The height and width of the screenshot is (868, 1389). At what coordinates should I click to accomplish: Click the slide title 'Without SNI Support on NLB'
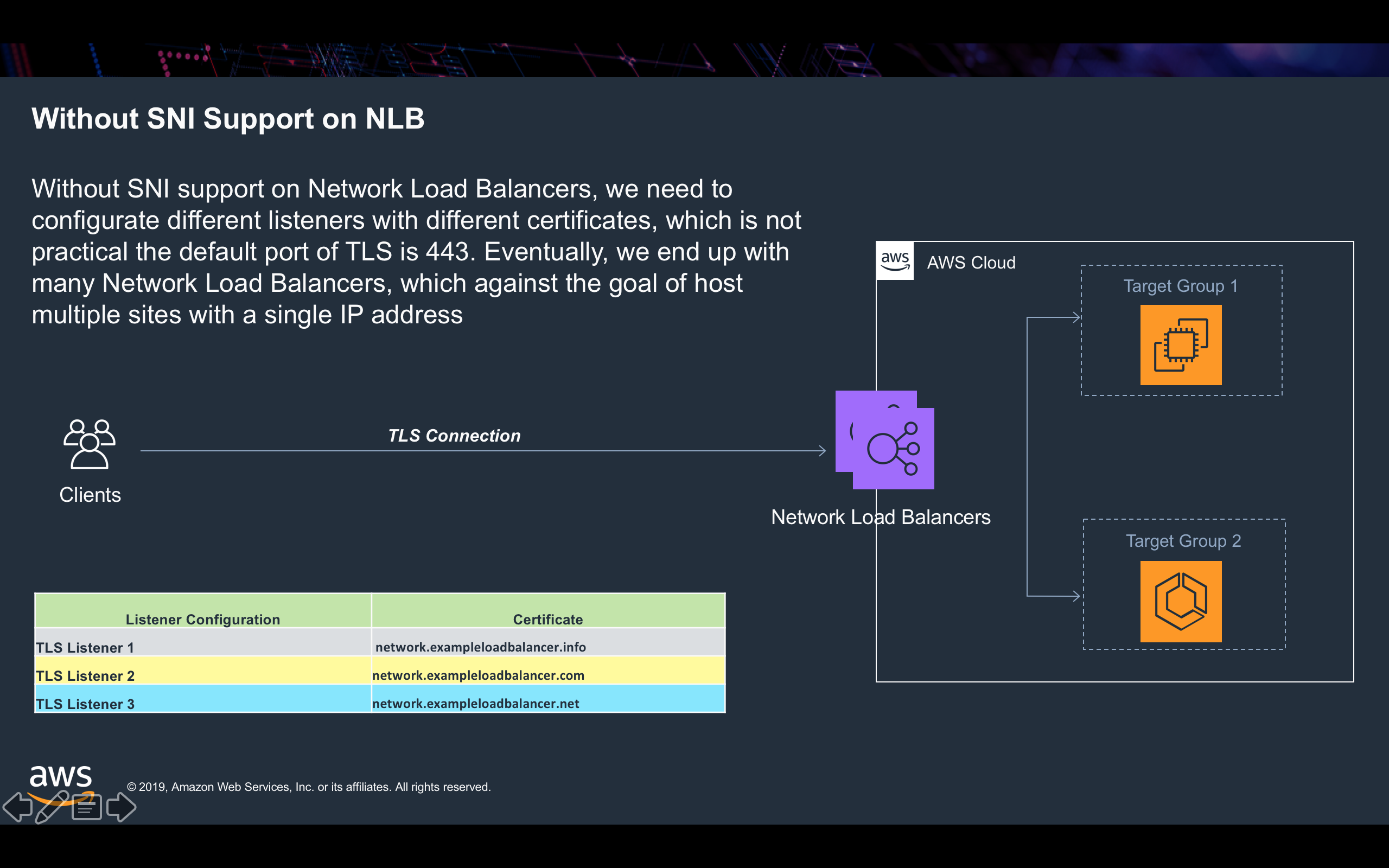(228, 119)
